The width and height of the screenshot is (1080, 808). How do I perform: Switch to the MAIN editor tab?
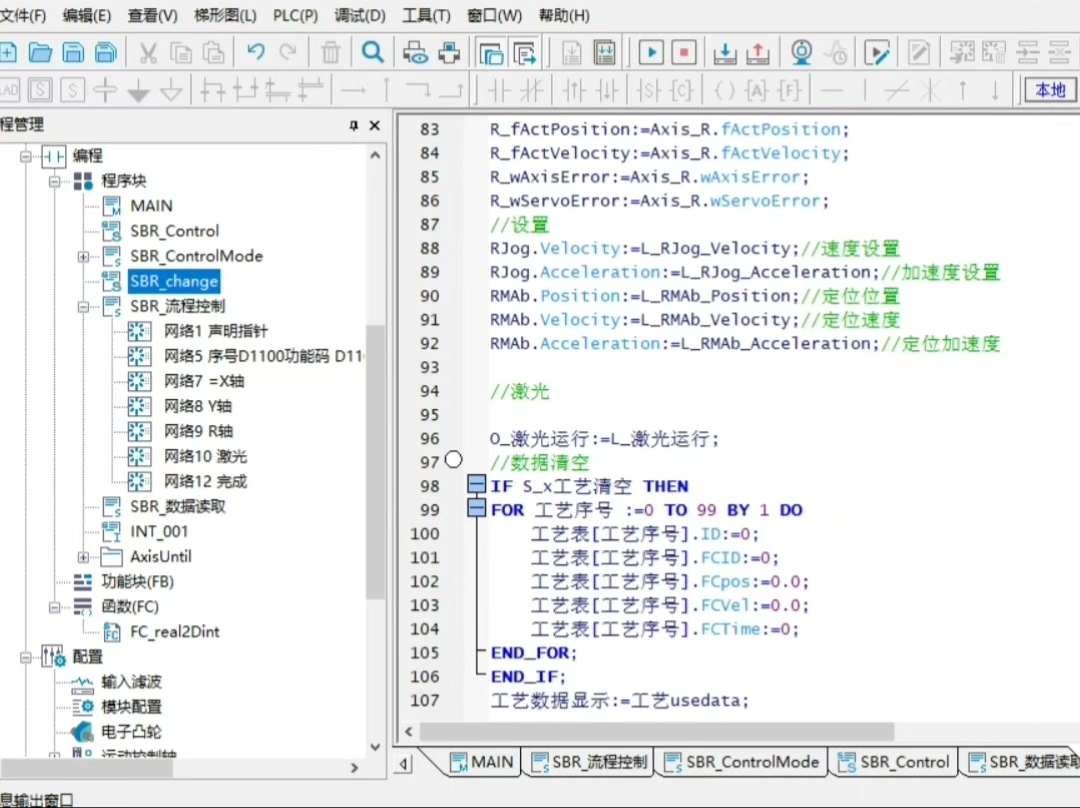(x=481, y=762)
